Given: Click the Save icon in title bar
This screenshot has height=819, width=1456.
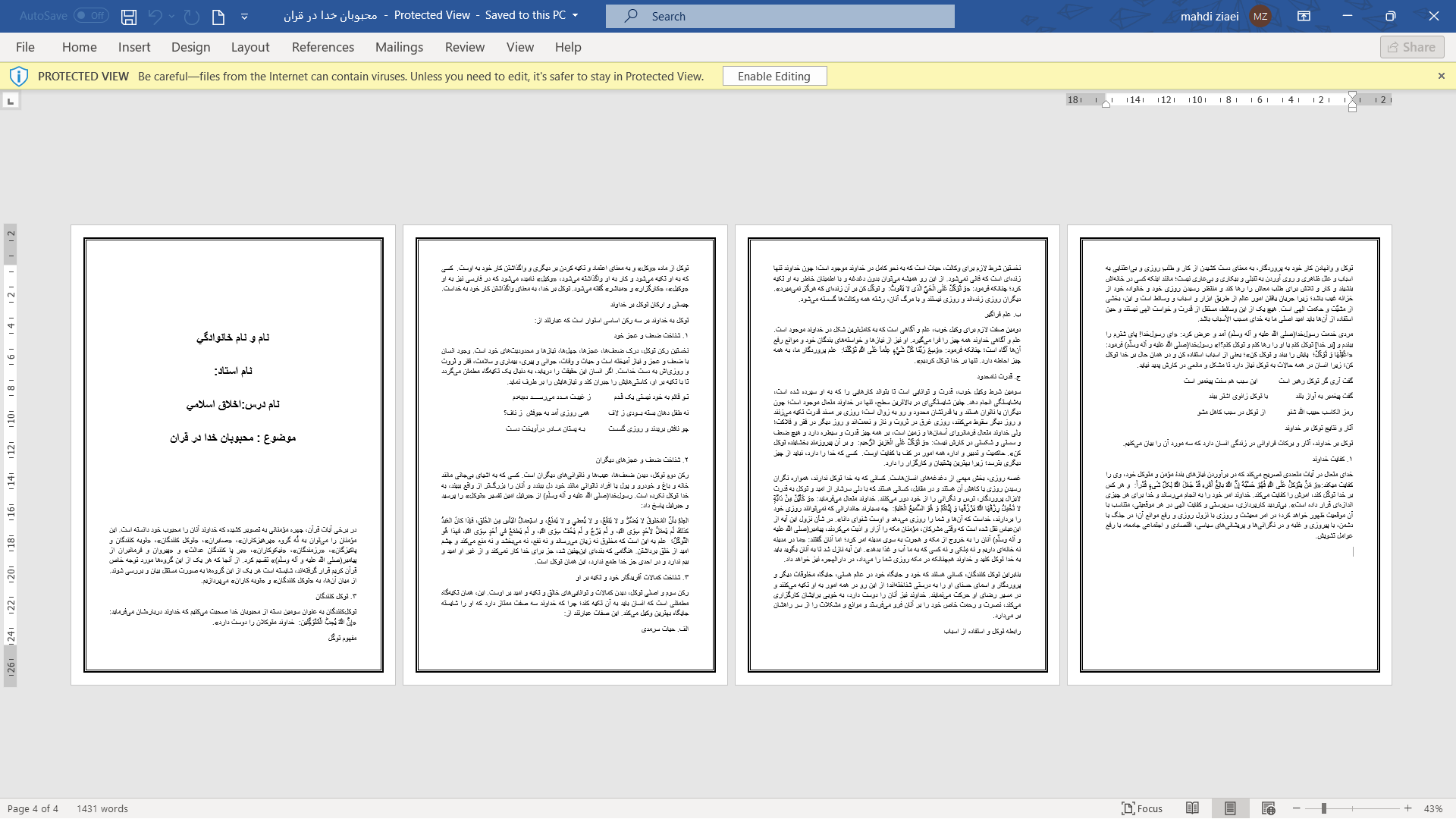Looking at the screenshot, I should (129, 16).
